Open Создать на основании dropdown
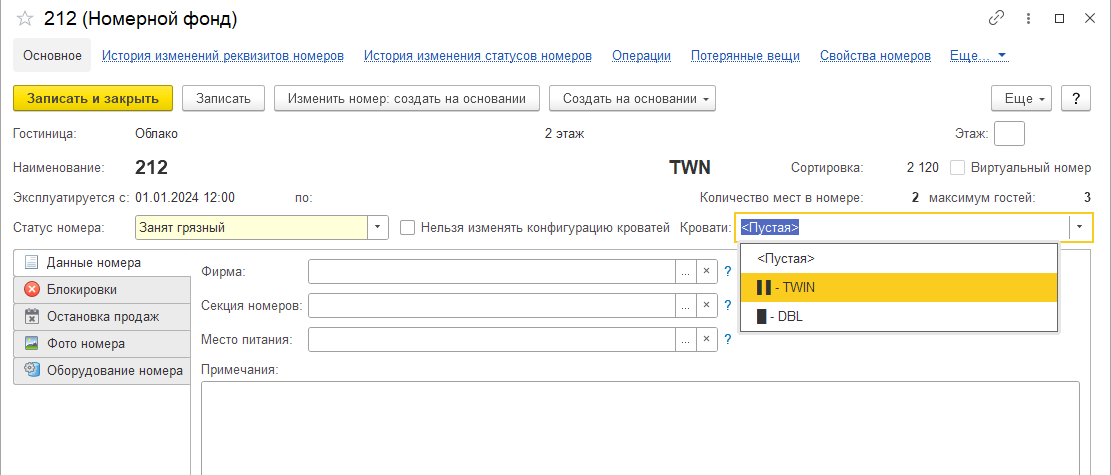This screenshot has width=1111, height=475. tap(632, 98)
